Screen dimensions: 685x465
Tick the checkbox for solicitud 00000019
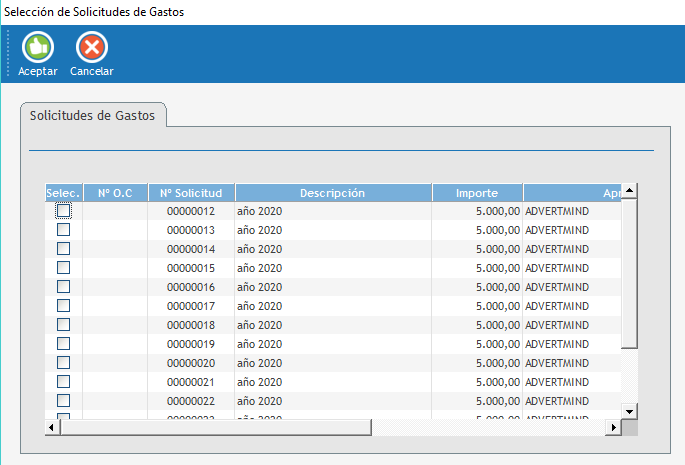click(63, 344)
